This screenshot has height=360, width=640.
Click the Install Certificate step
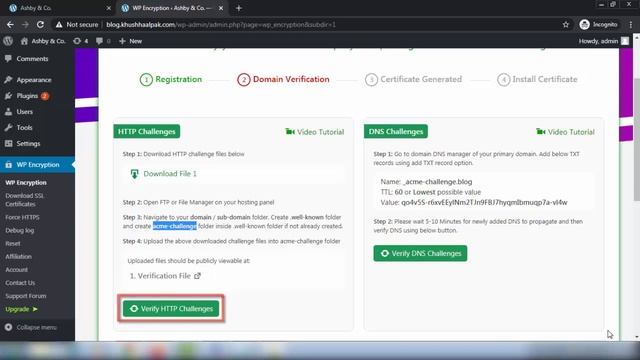coord(537,79)
